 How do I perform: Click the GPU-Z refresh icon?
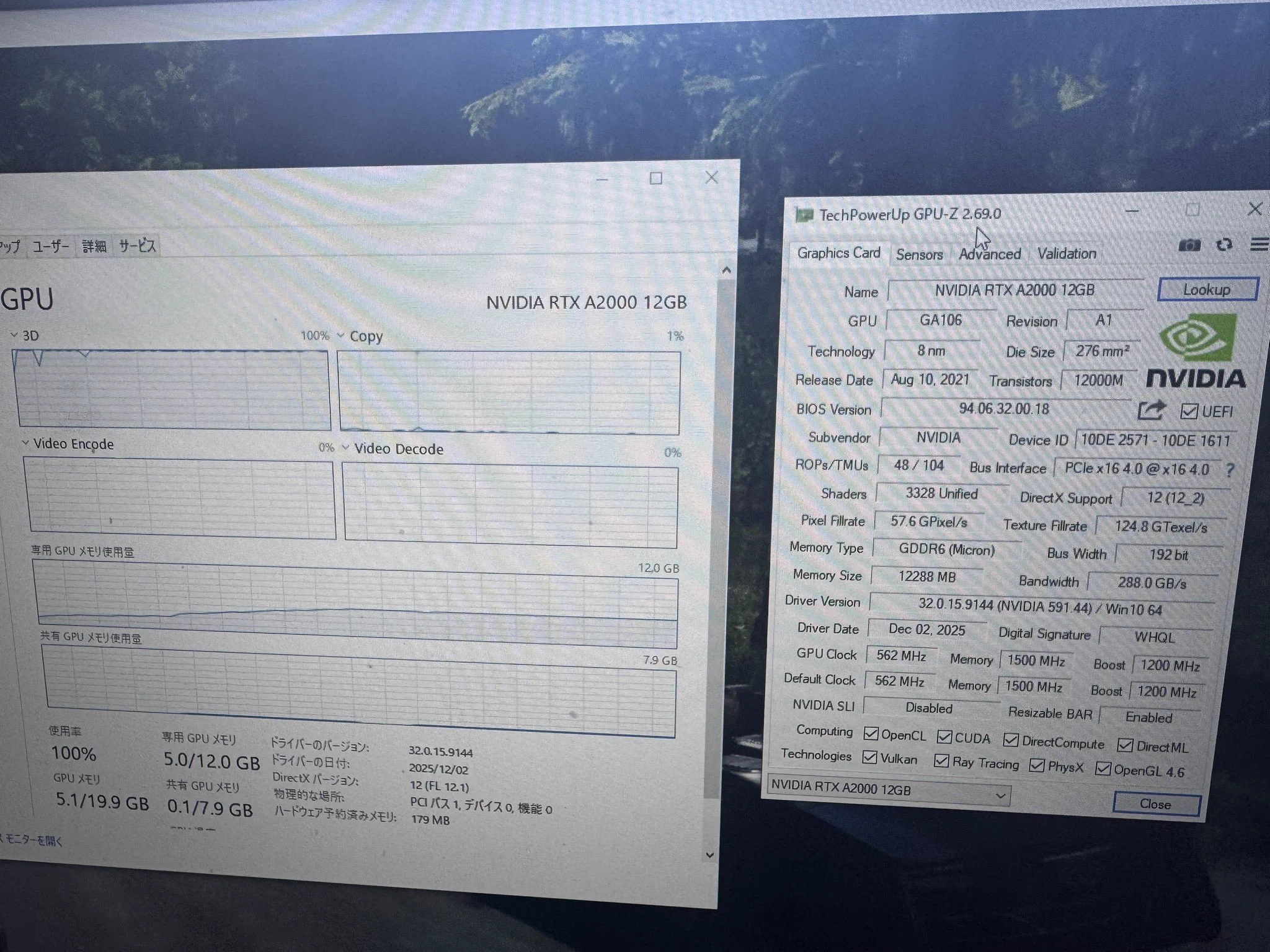1224,244
